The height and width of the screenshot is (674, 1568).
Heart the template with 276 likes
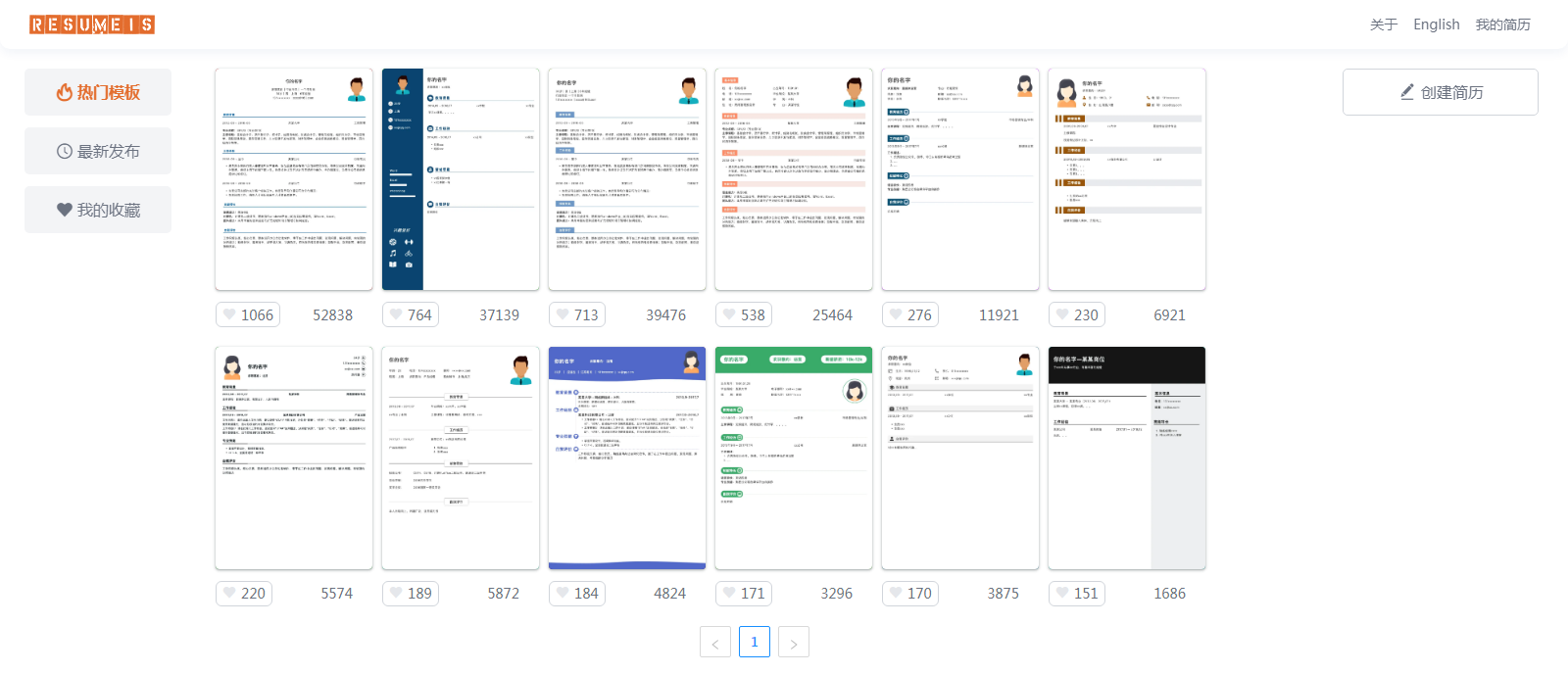pyautogui.click(x=910, y=314)
